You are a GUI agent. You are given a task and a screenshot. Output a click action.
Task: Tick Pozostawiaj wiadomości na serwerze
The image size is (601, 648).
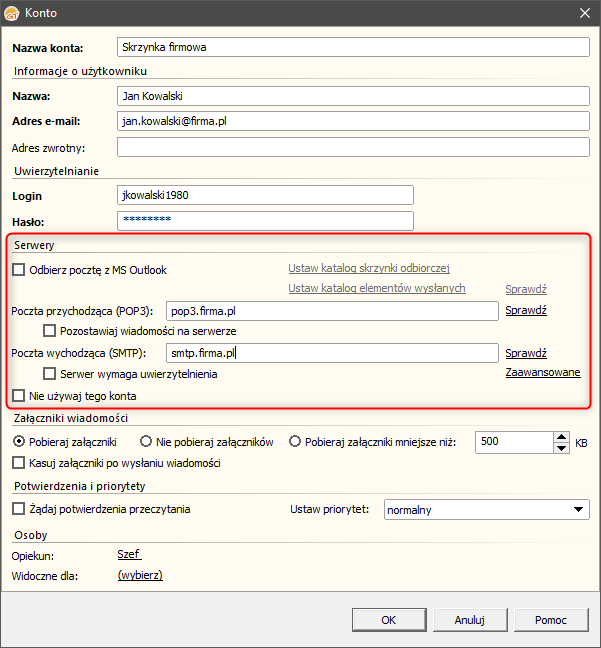click(50, 331)
